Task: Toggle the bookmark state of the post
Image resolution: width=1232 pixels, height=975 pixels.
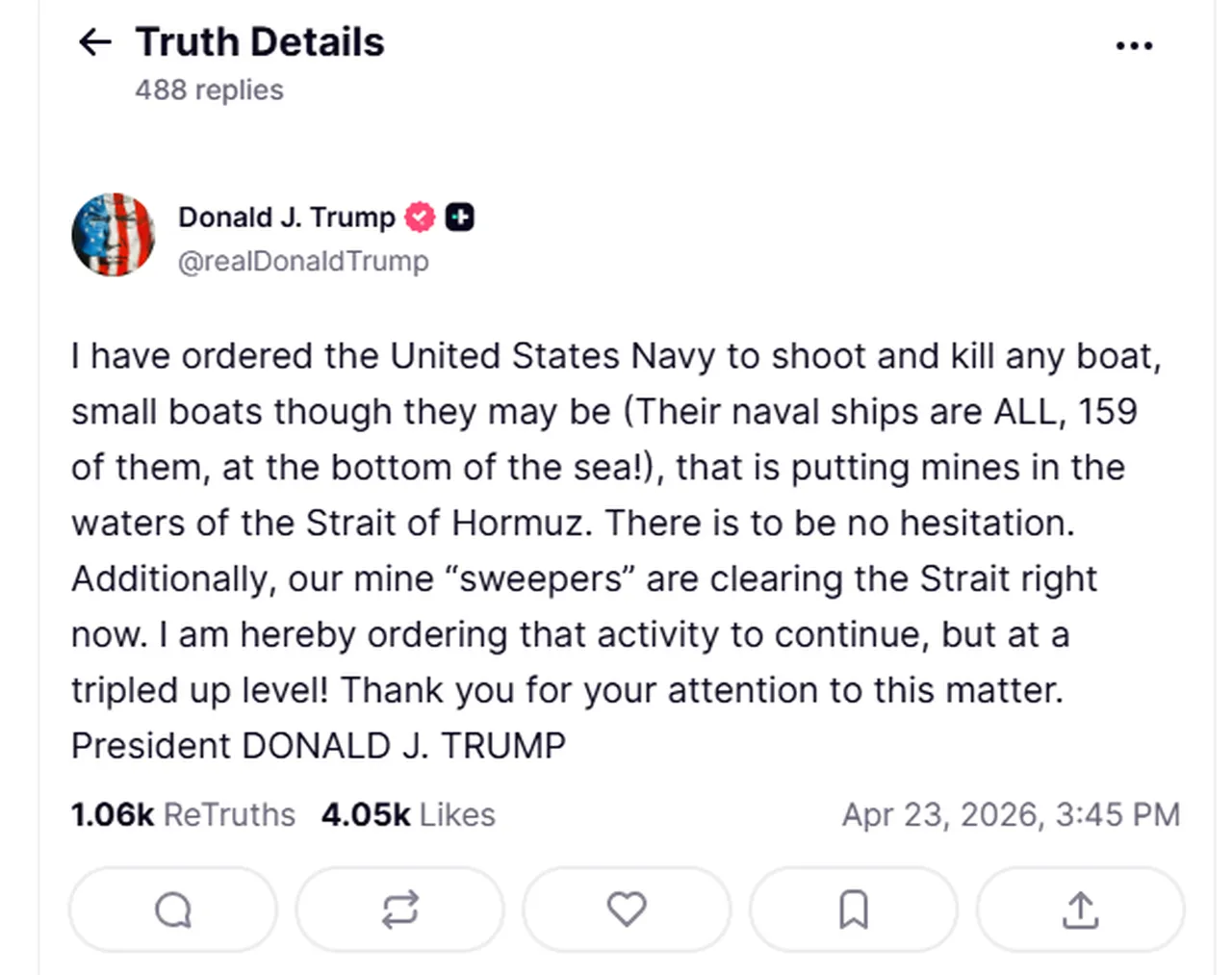Action: pos(853,909)
